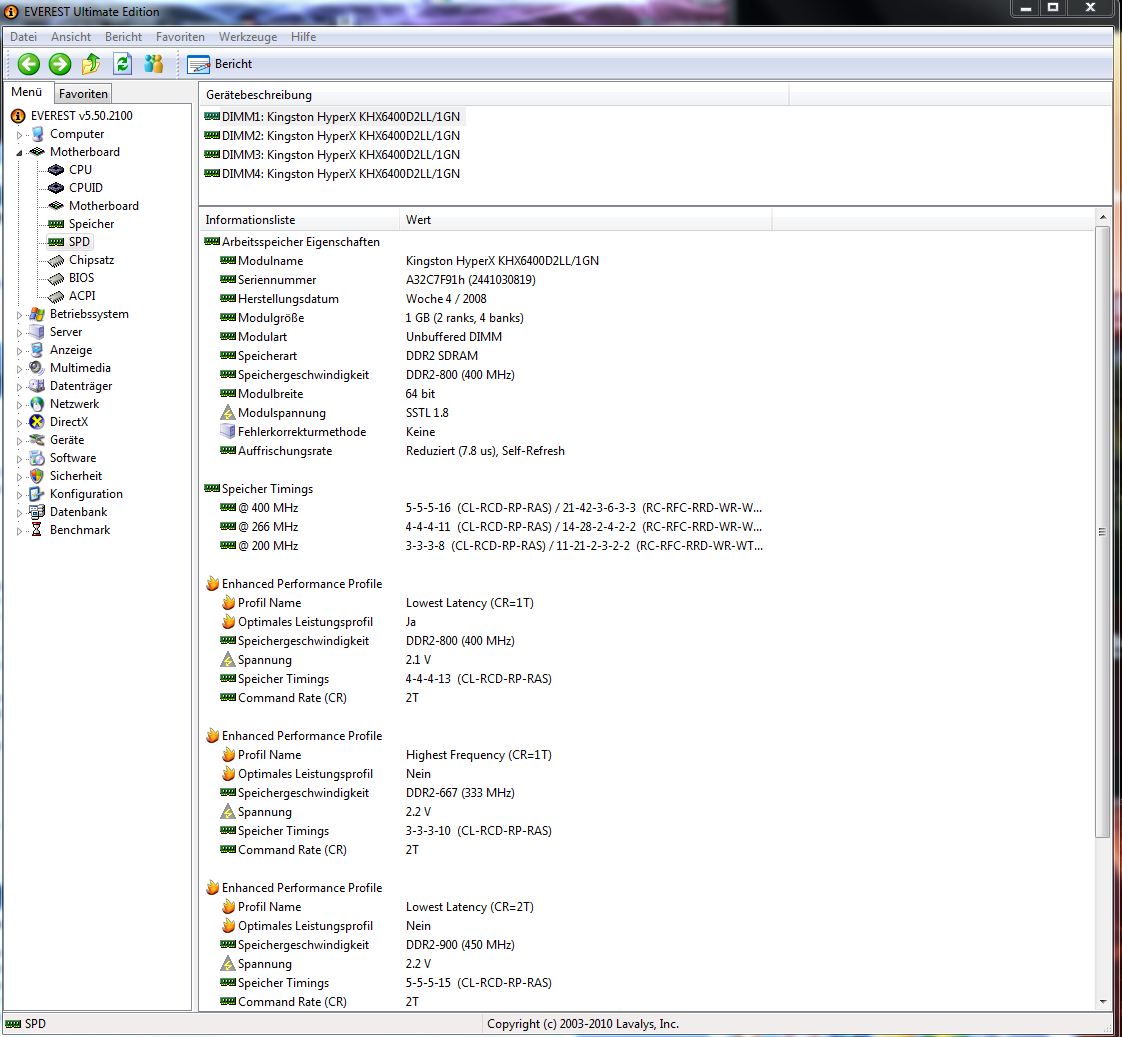The height and width of the screenshot is (1037, 1122).
Task: Open the Bericht menu
Action: click(123, 36)
